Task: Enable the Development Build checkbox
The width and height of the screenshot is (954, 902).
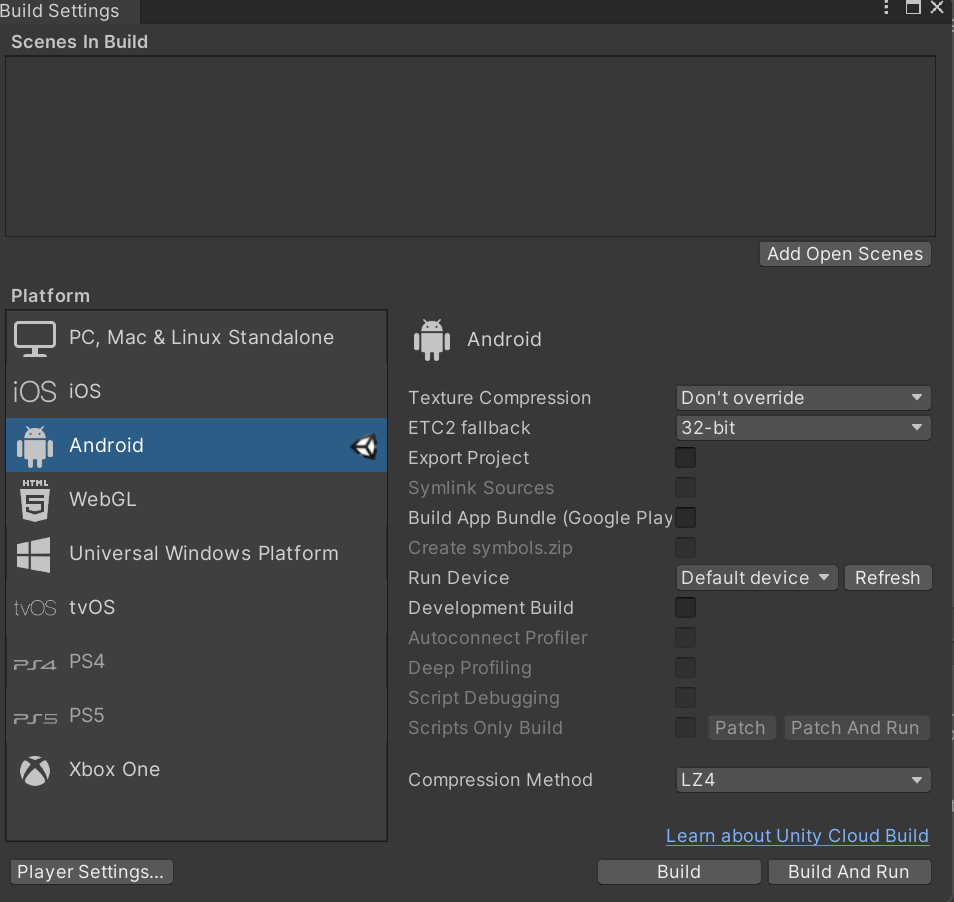Action: 685,608
